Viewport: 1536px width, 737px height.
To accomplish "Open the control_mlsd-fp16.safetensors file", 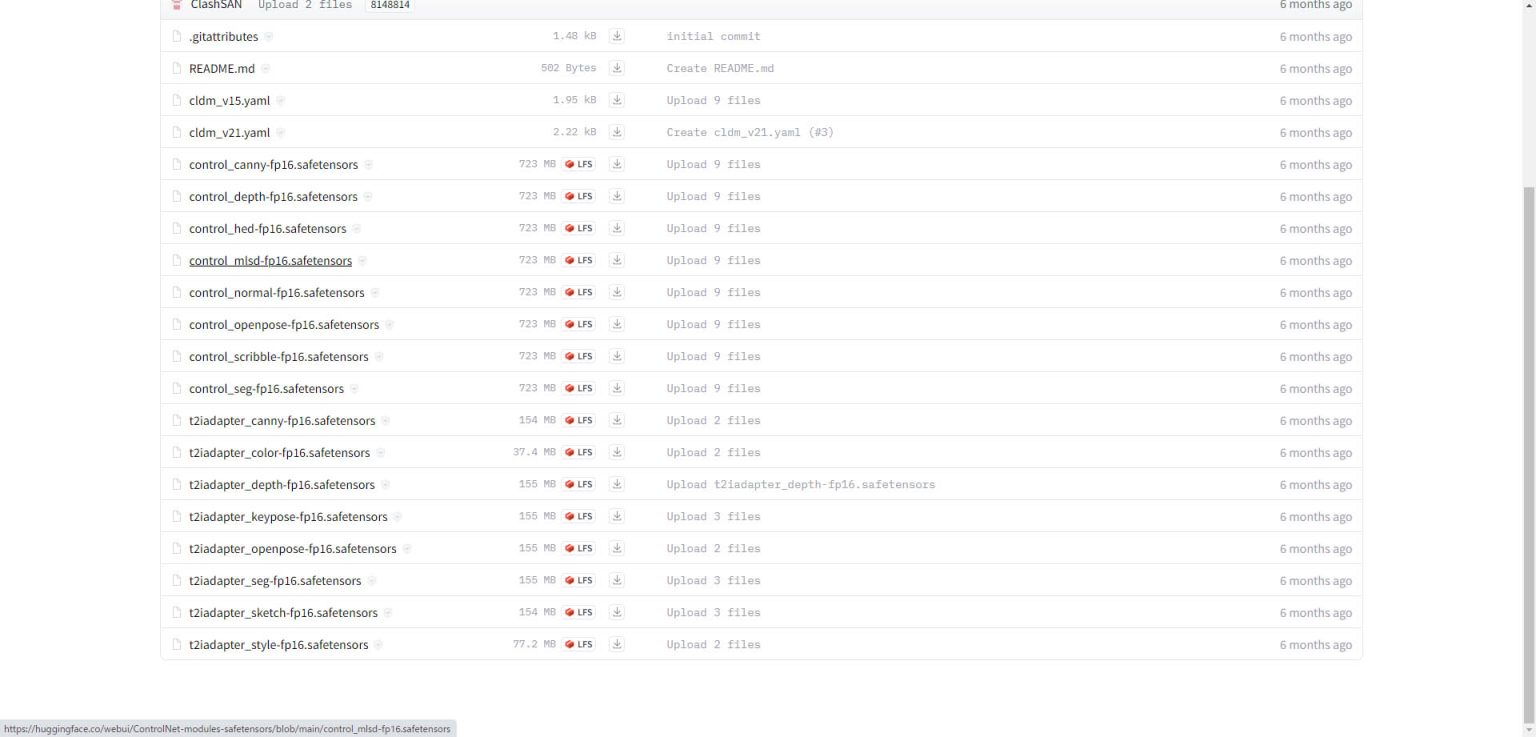I will [x=270, y=261].
